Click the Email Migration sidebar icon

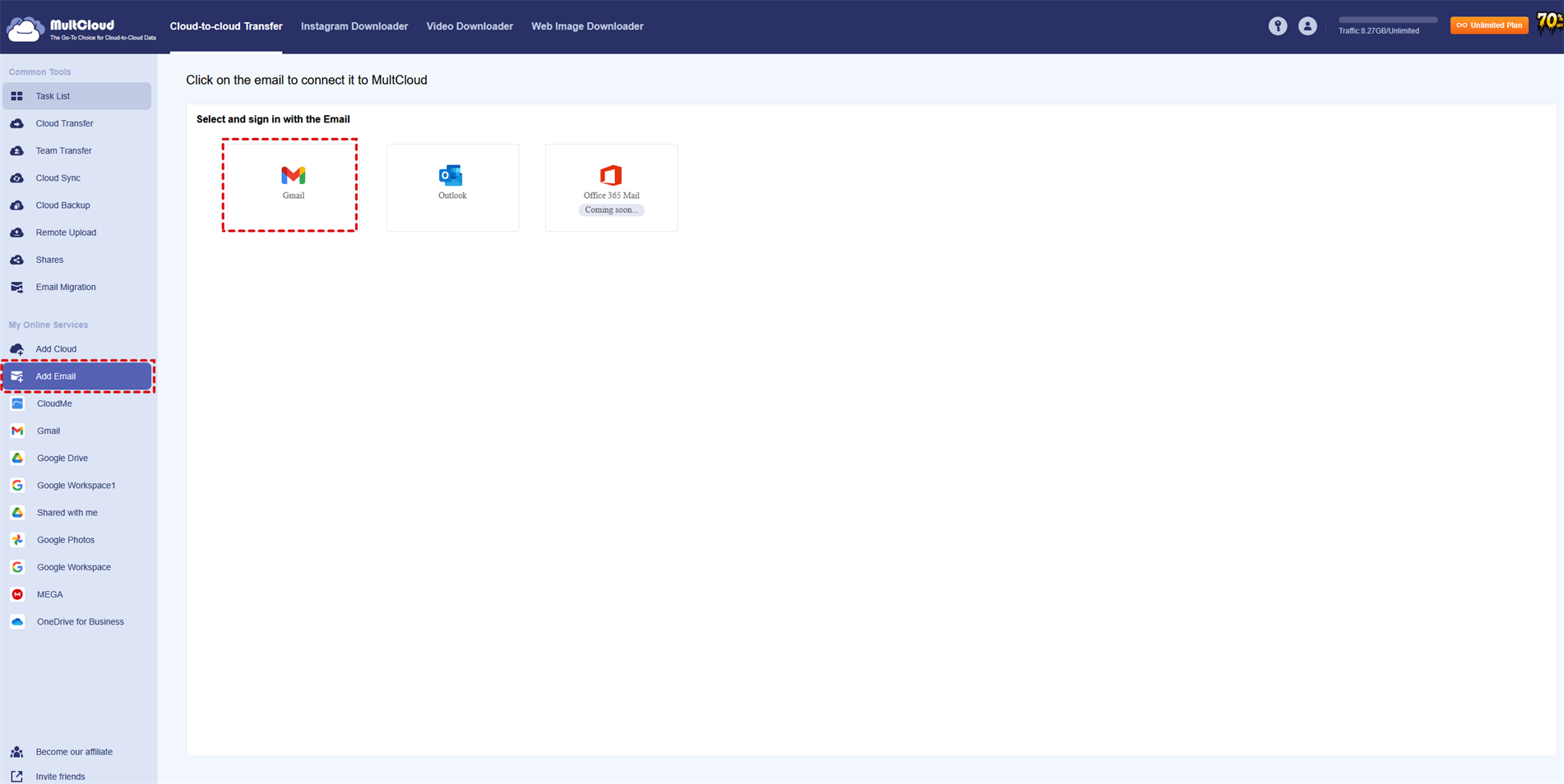tap(16, 287)
